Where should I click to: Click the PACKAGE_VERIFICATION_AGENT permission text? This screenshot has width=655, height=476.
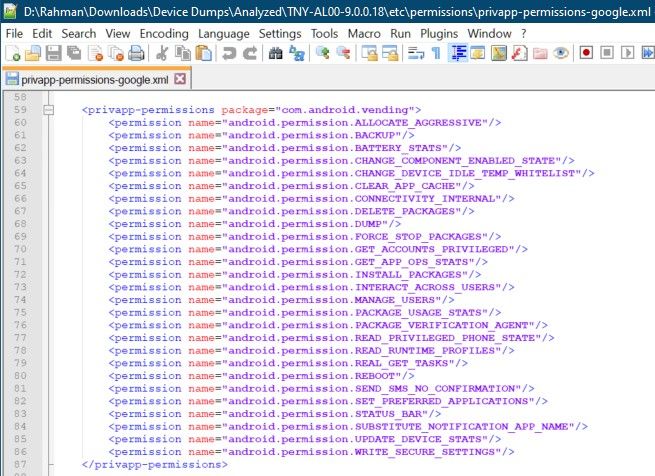point(442,325)
